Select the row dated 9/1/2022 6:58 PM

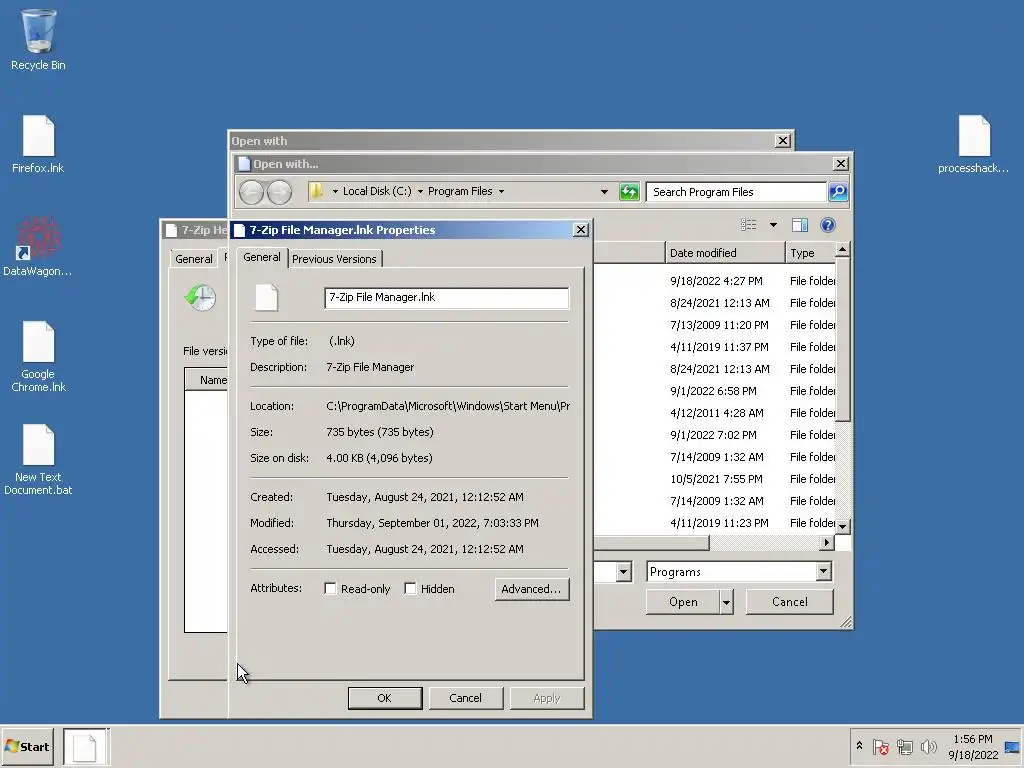(x=714, y=391)
